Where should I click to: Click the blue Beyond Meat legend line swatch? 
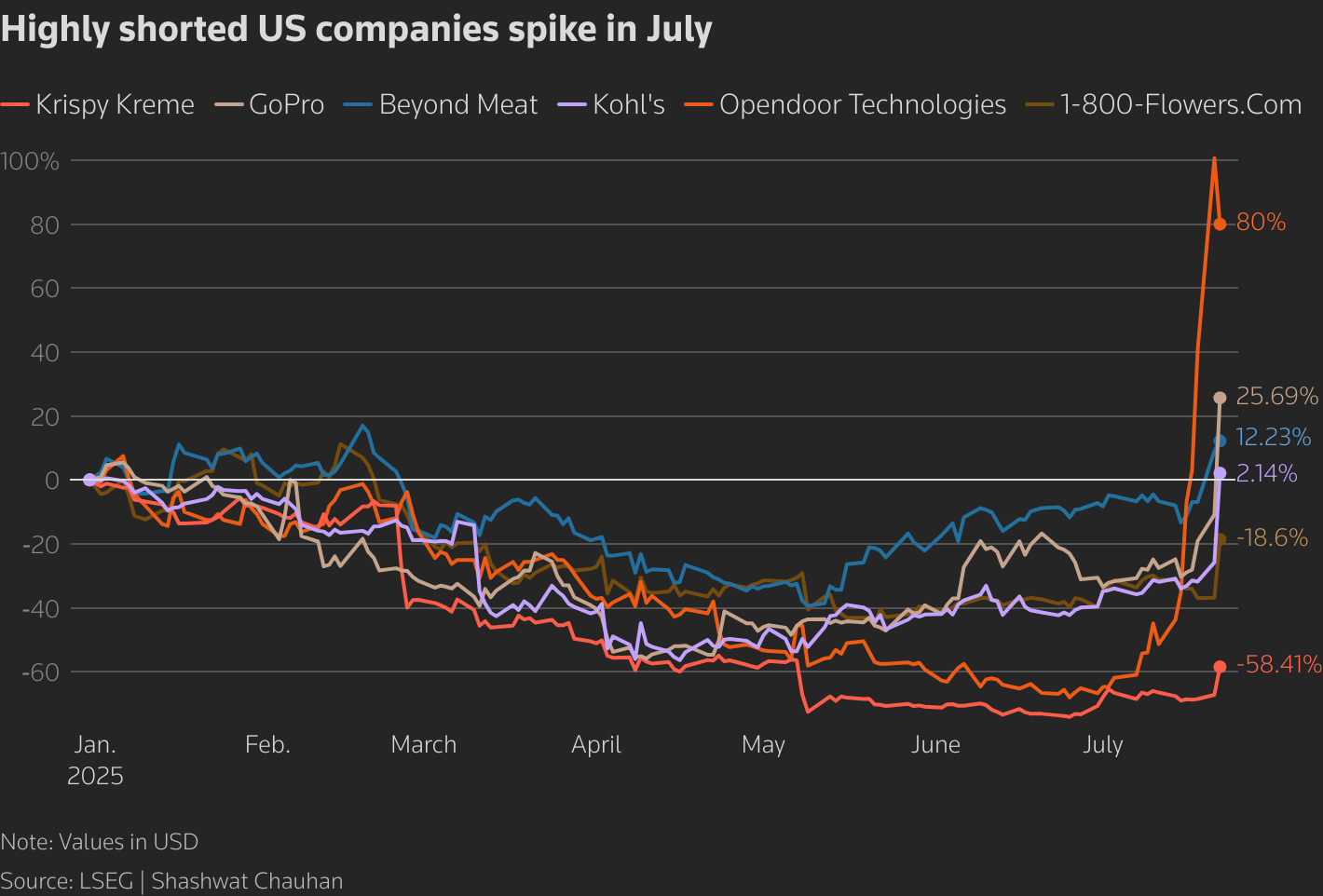pos(358,104)
